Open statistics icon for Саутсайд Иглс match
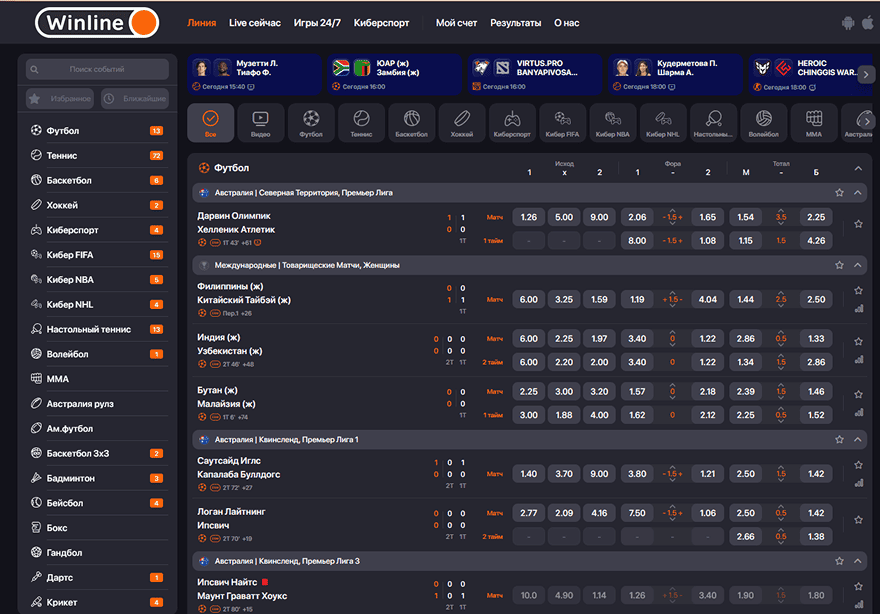 [859, 483]
